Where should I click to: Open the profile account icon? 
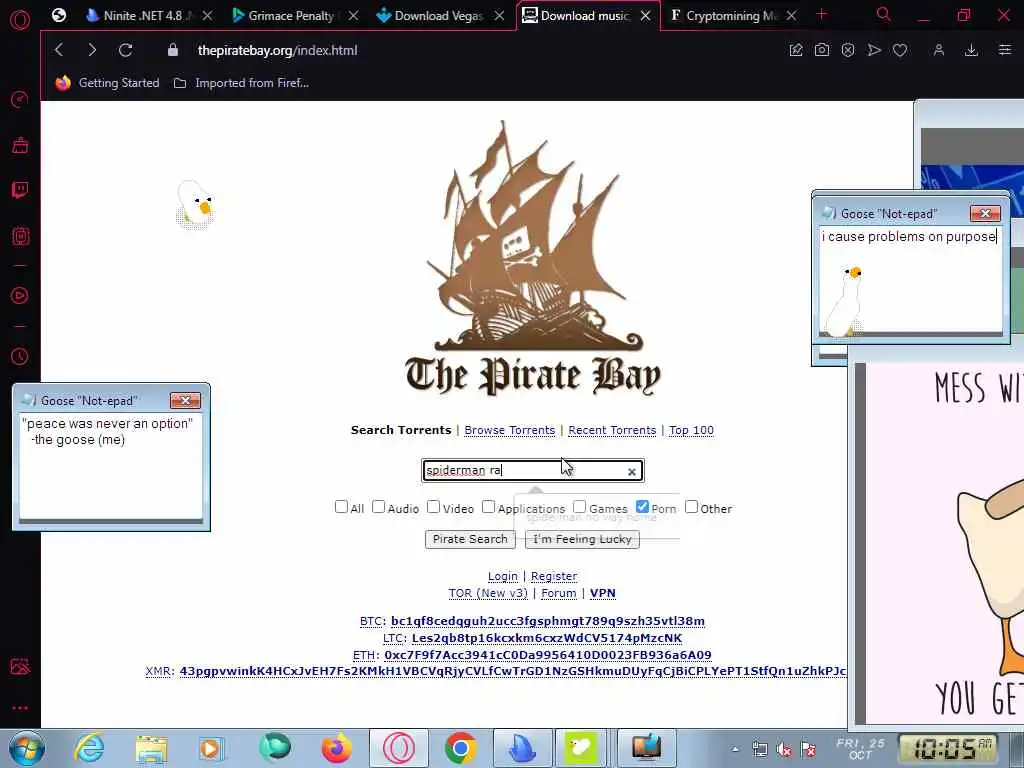938,50
